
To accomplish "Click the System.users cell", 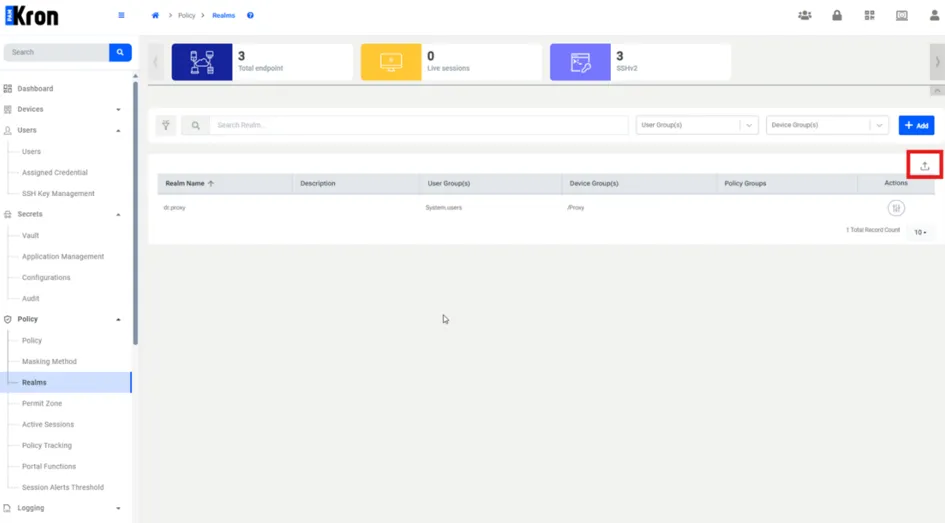I will 444,208.
